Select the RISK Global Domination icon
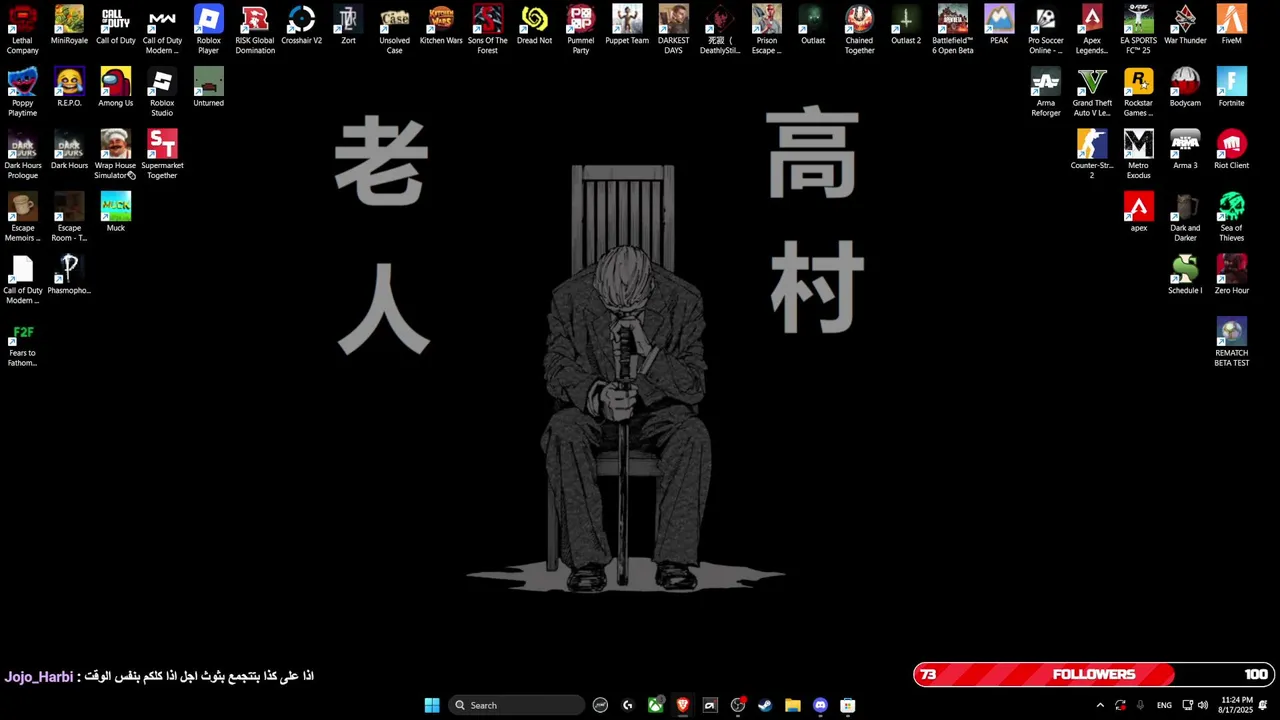Viewport: 1280px width, 720px height. (x=255, y=30)
